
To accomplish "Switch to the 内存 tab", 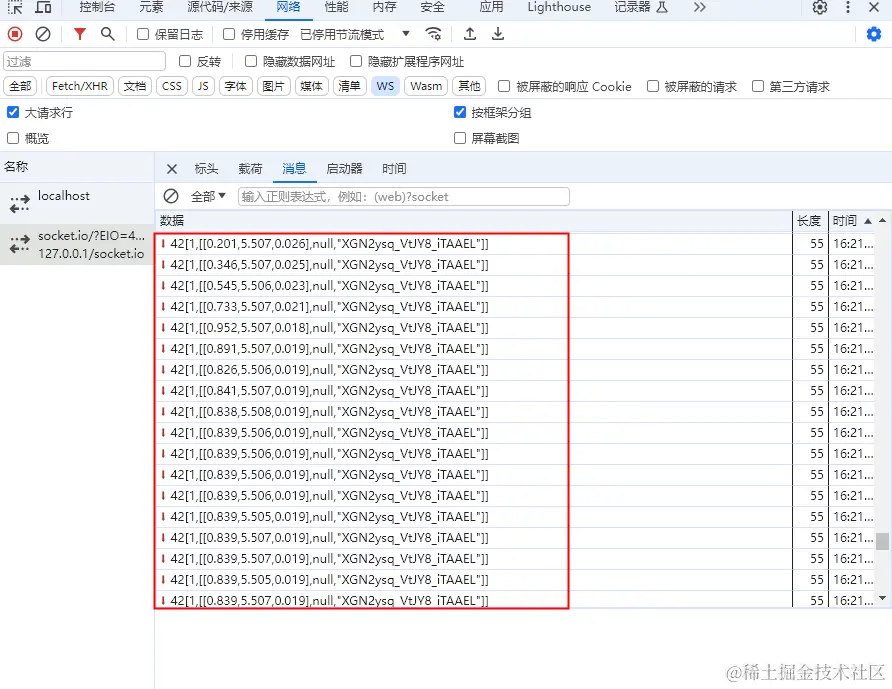I will click(x=385, y=7).
